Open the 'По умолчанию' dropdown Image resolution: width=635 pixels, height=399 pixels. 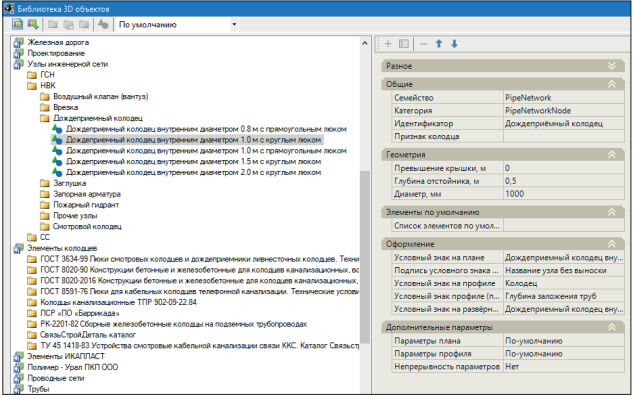point(234,25)
